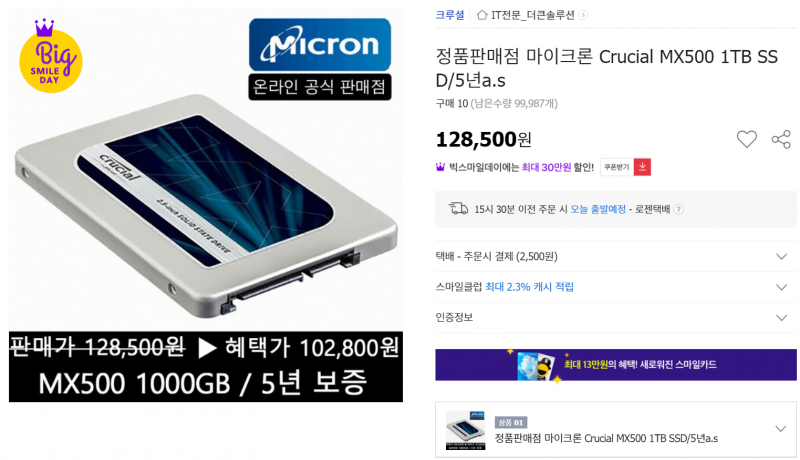The image size is (800, 460).
Task: Click the 스마일카드 promotional banner
Action: (615, 365)
